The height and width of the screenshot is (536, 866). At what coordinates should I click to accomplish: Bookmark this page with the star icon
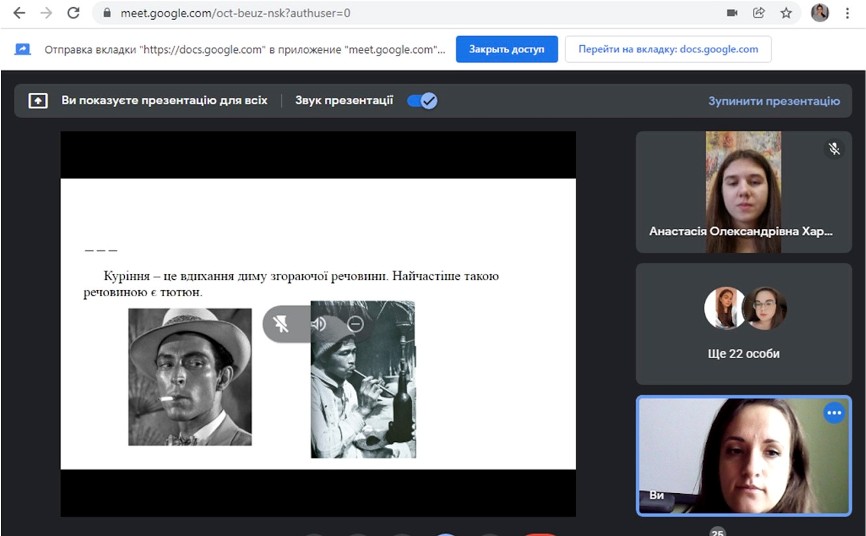pos(786,13)
